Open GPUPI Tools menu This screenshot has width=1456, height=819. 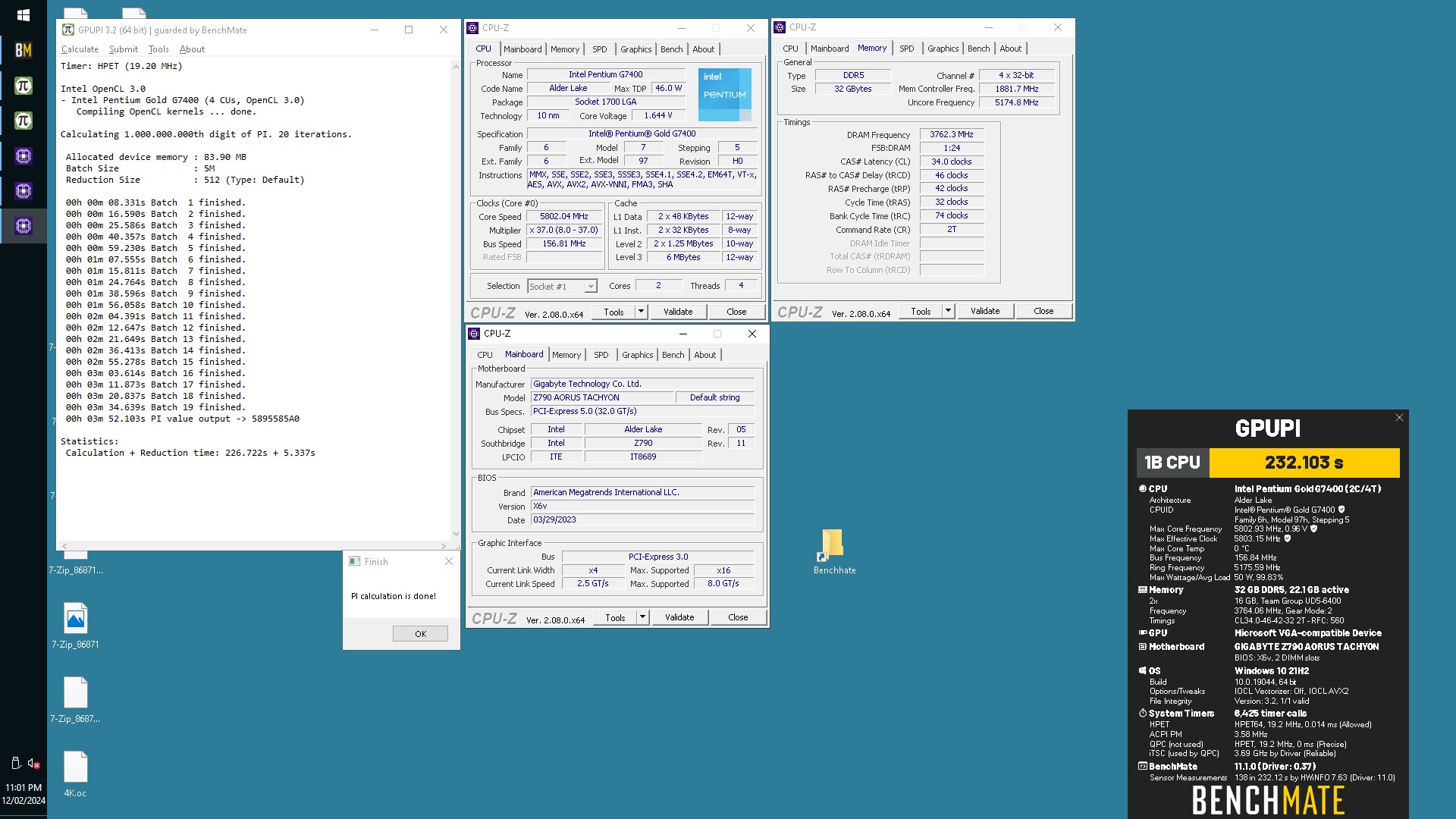click(x=158, y=49)
